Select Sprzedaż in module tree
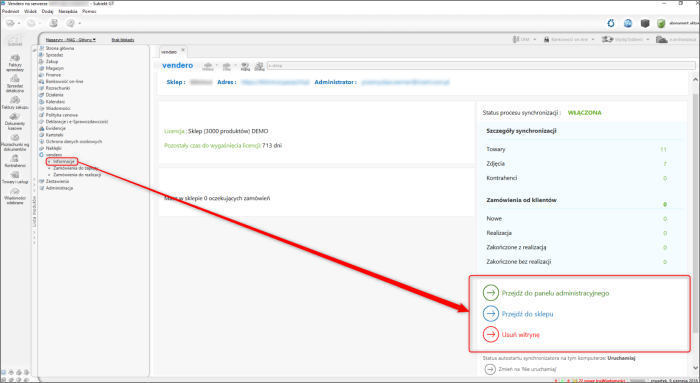700x383 pixels. [x=54, y=55]
